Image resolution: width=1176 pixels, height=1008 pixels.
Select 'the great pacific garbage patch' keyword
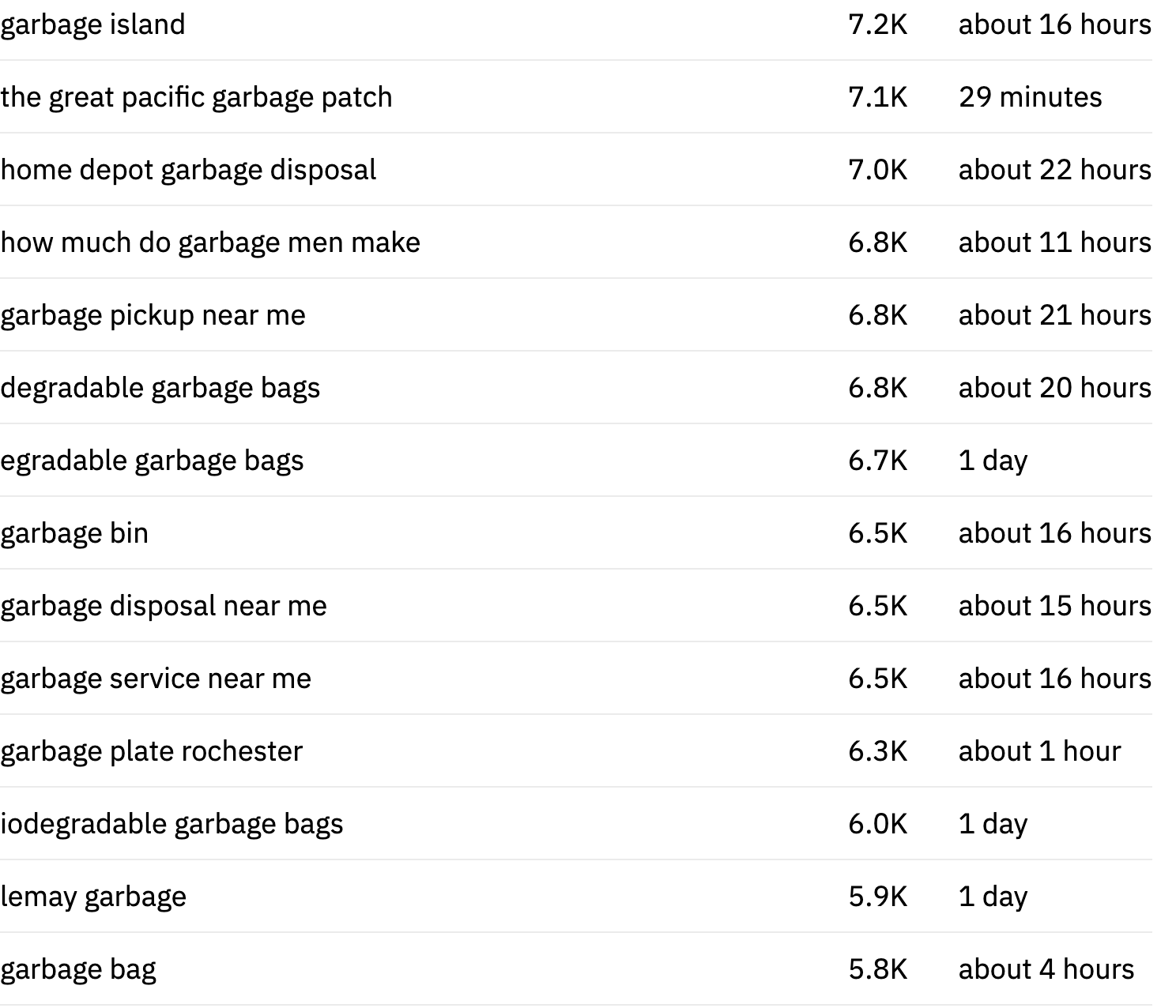(196, 98)
